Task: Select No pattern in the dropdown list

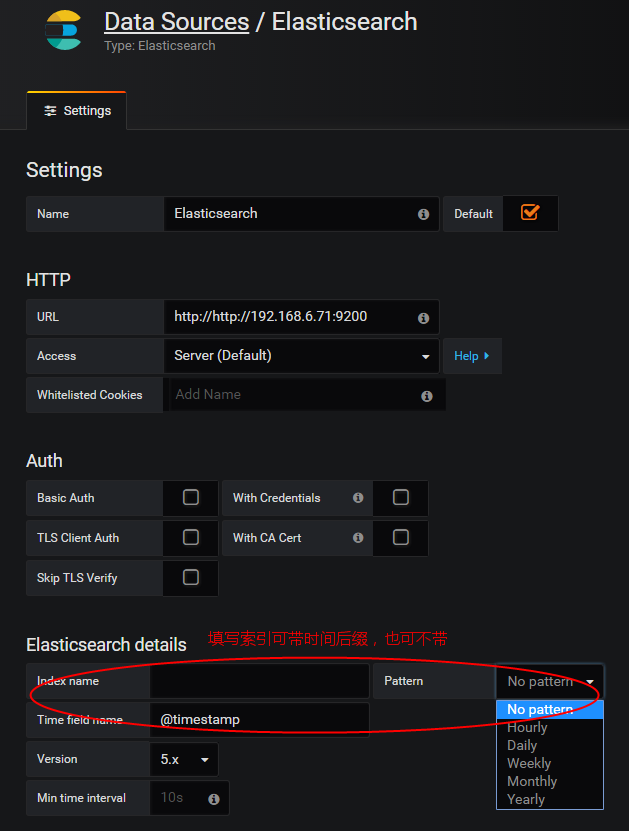Action: click(x=550, y=710)
